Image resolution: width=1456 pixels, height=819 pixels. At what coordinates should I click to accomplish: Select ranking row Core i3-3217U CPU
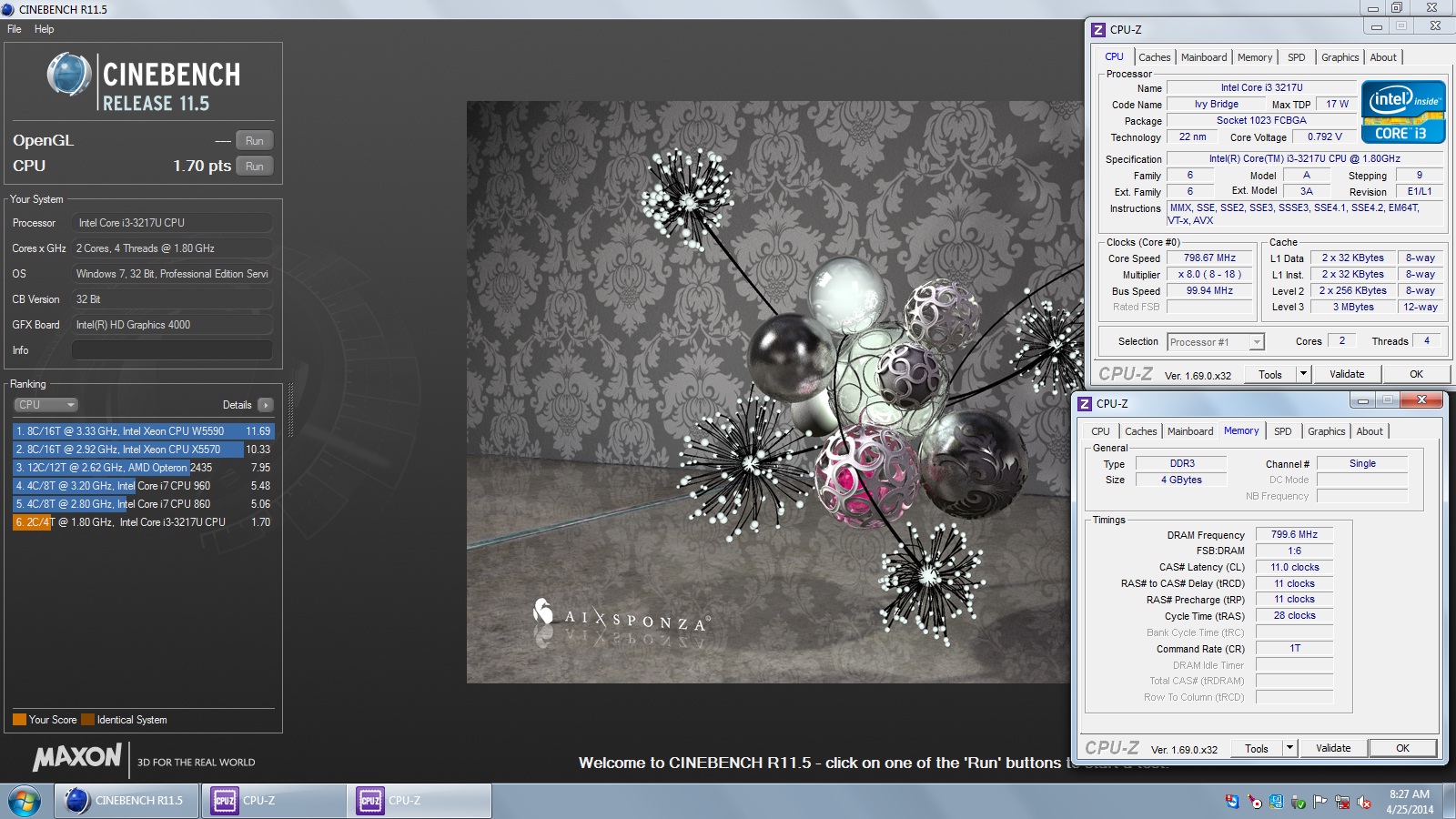coord(144,522)
